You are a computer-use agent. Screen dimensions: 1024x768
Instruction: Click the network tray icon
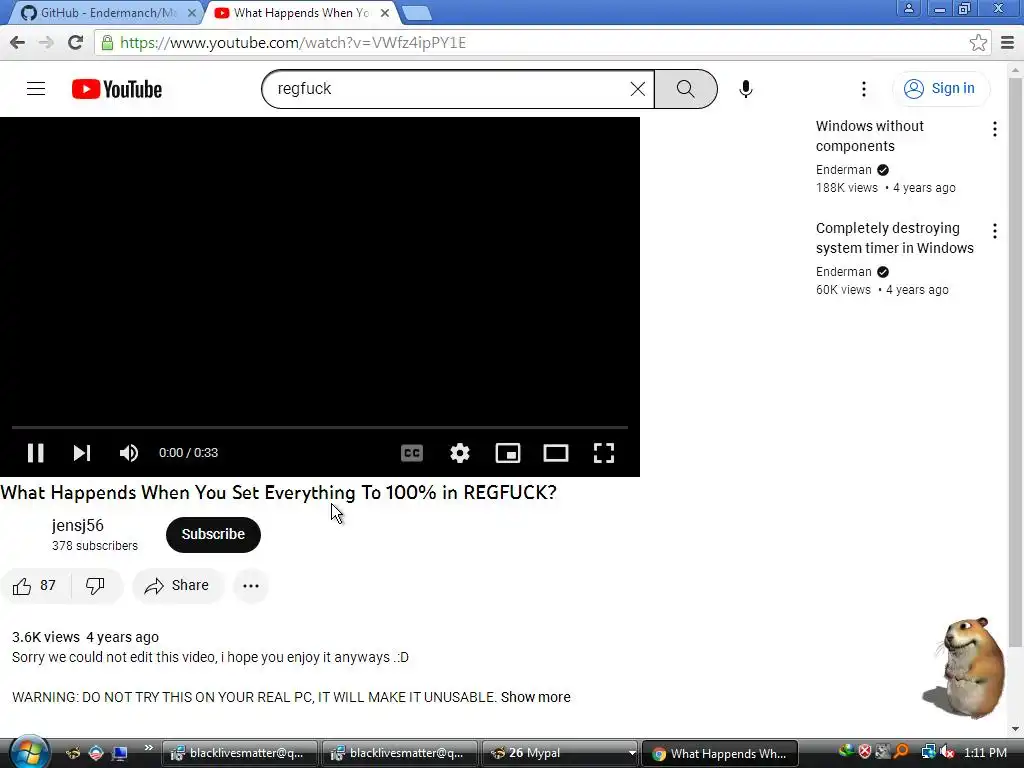coord(928,752)
